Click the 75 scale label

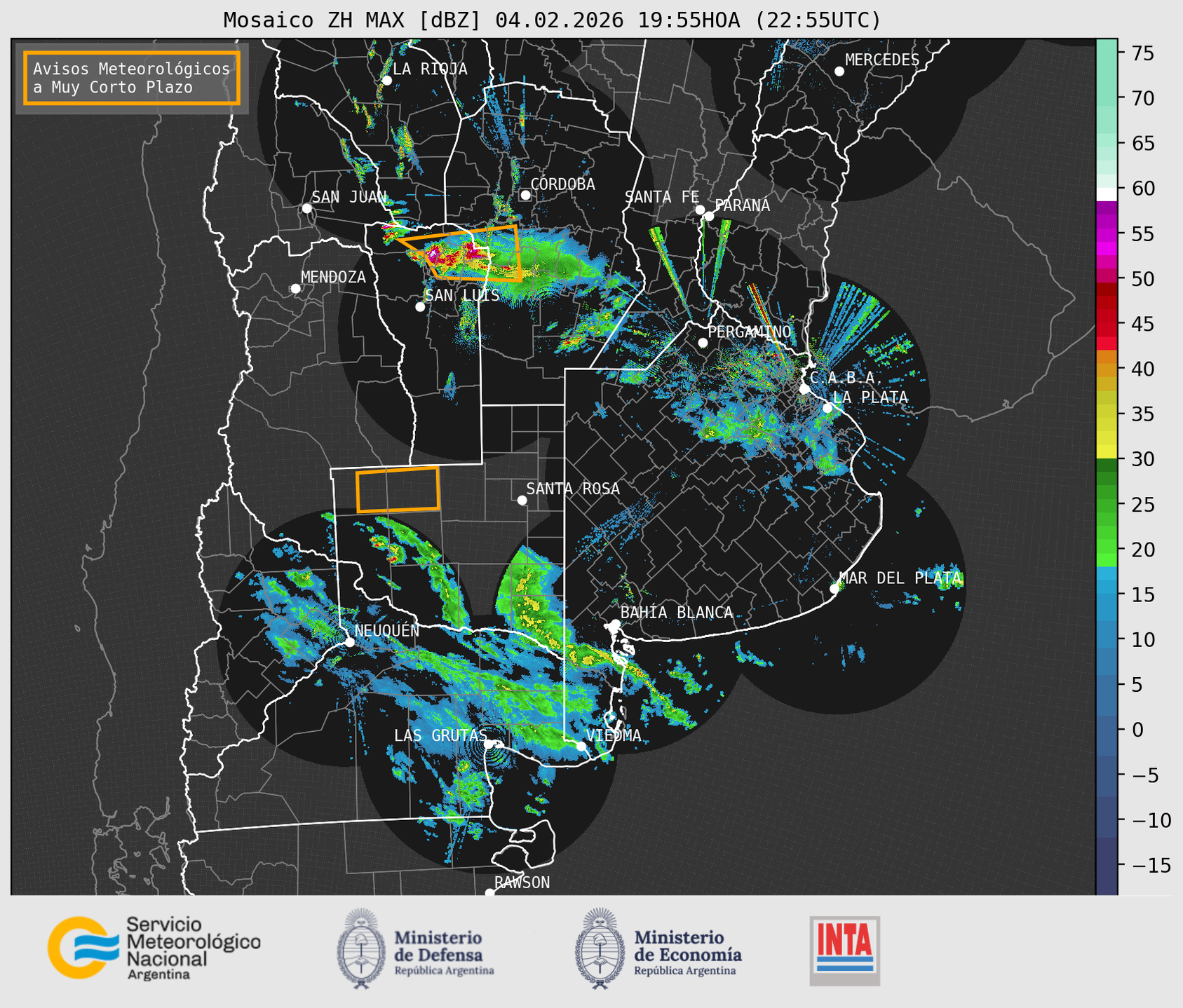point(1143,53)
